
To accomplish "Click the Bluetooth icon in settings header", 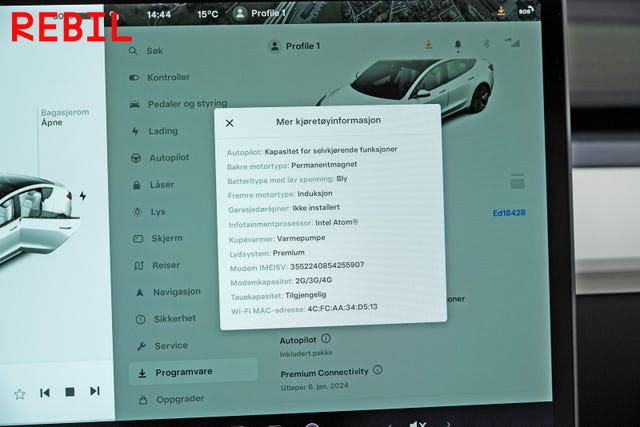I will (486, 43).
